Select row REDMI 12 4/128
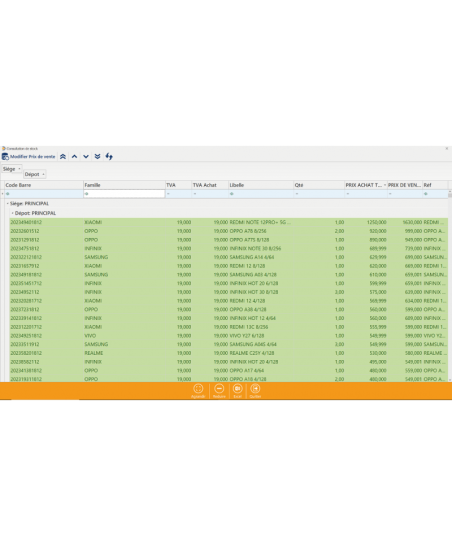 pos(228,301)
